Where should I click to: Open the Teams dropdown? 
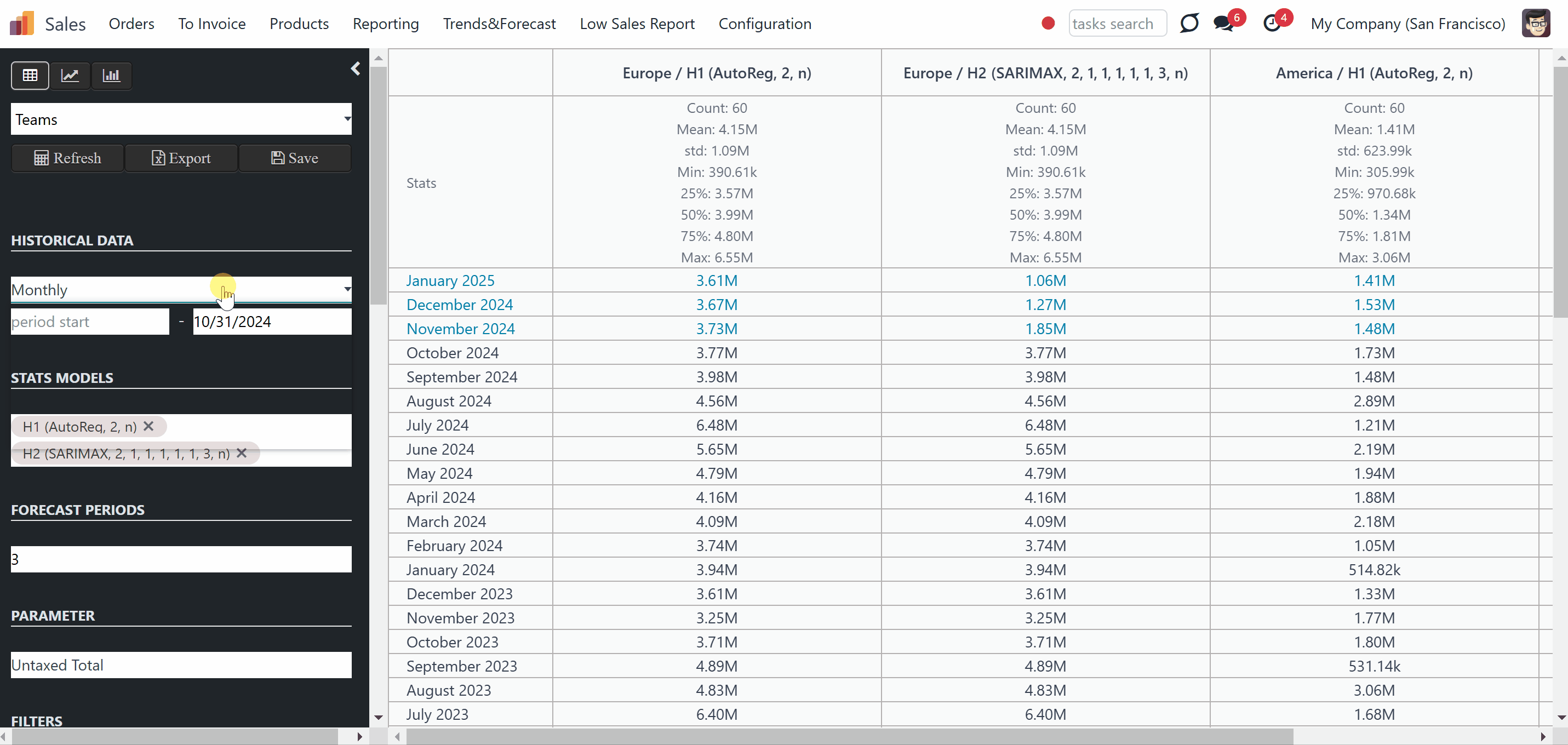(181, 119)
